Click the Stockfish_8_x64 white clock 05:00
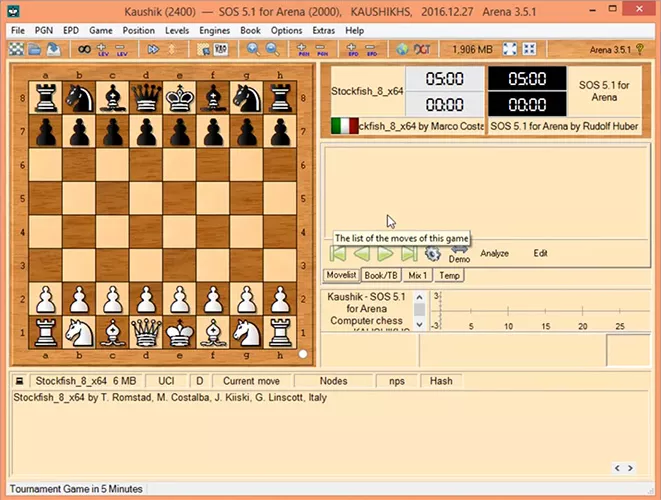661x500 pixels. click(444, 79)
